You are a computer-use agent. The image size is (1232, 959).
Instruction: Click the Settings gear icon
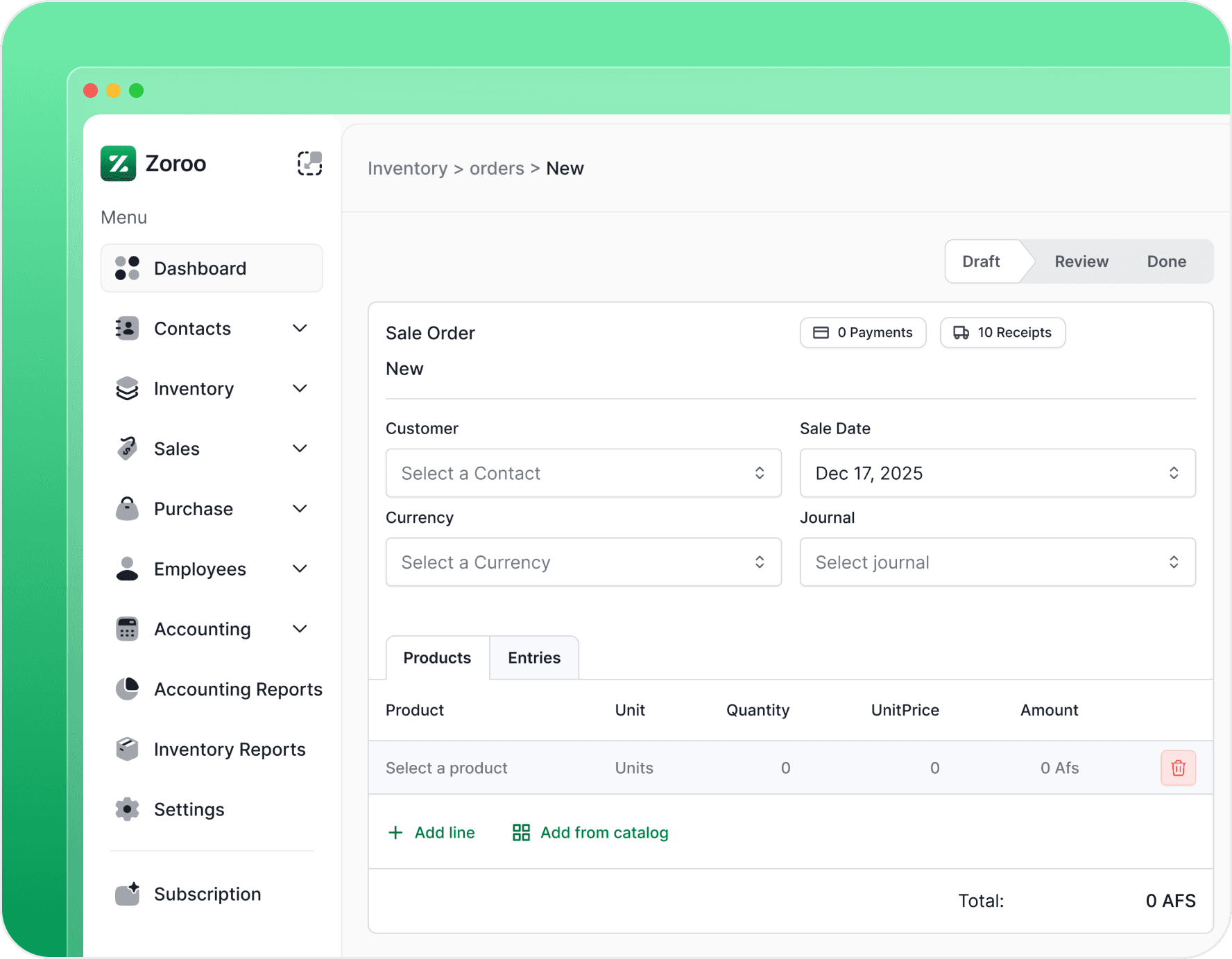pyautogui.click(x=127, y=809)
